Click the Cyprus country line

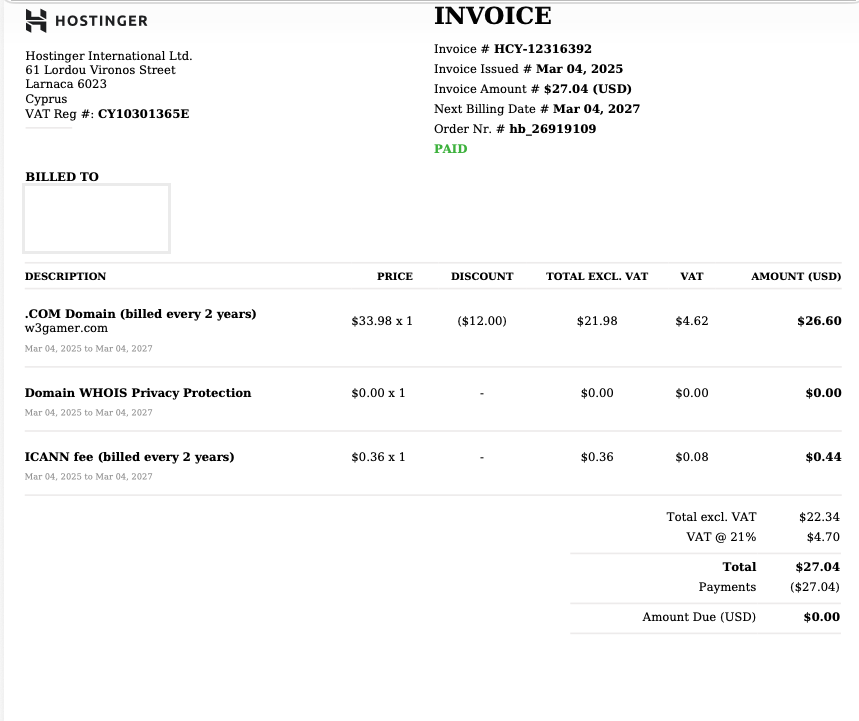click(x=46, y=99)
